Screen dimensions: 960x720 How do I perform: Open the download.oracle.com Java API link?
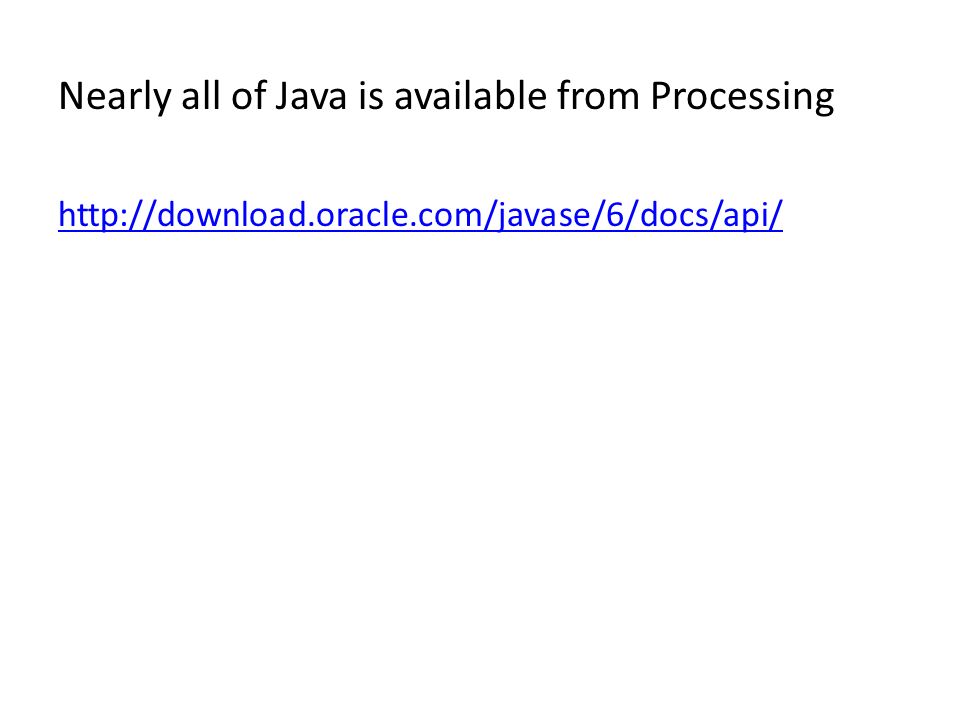(x=421, y=215)
